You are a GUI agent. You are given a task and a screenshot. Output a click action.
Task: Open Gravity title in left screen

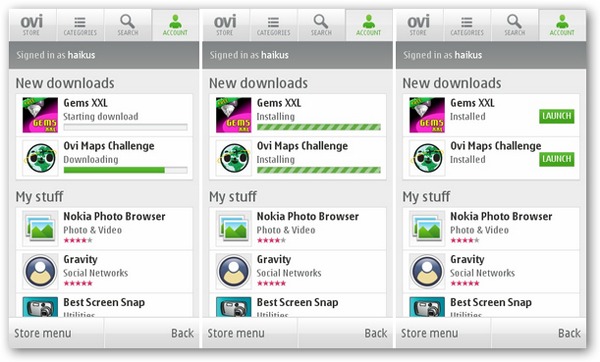click(80, 259)
